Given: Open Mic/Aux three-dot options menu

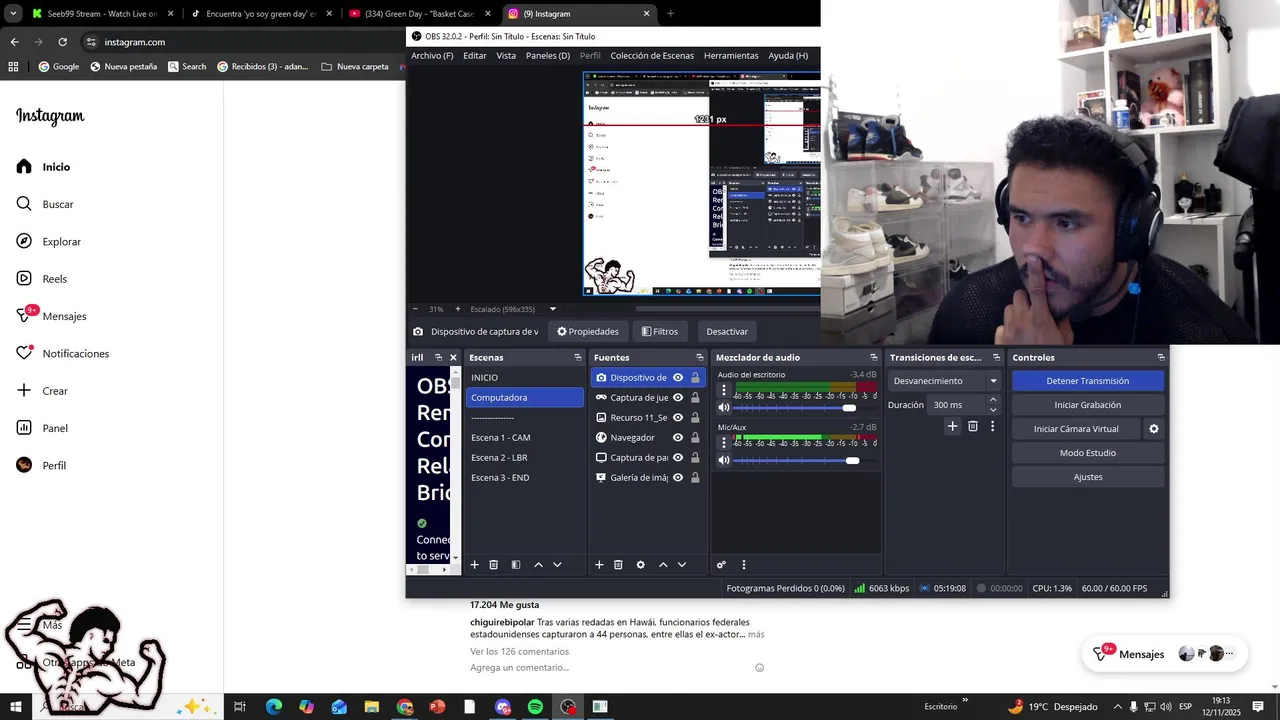Looking at the screenshot, I should (x=724, y=443).
